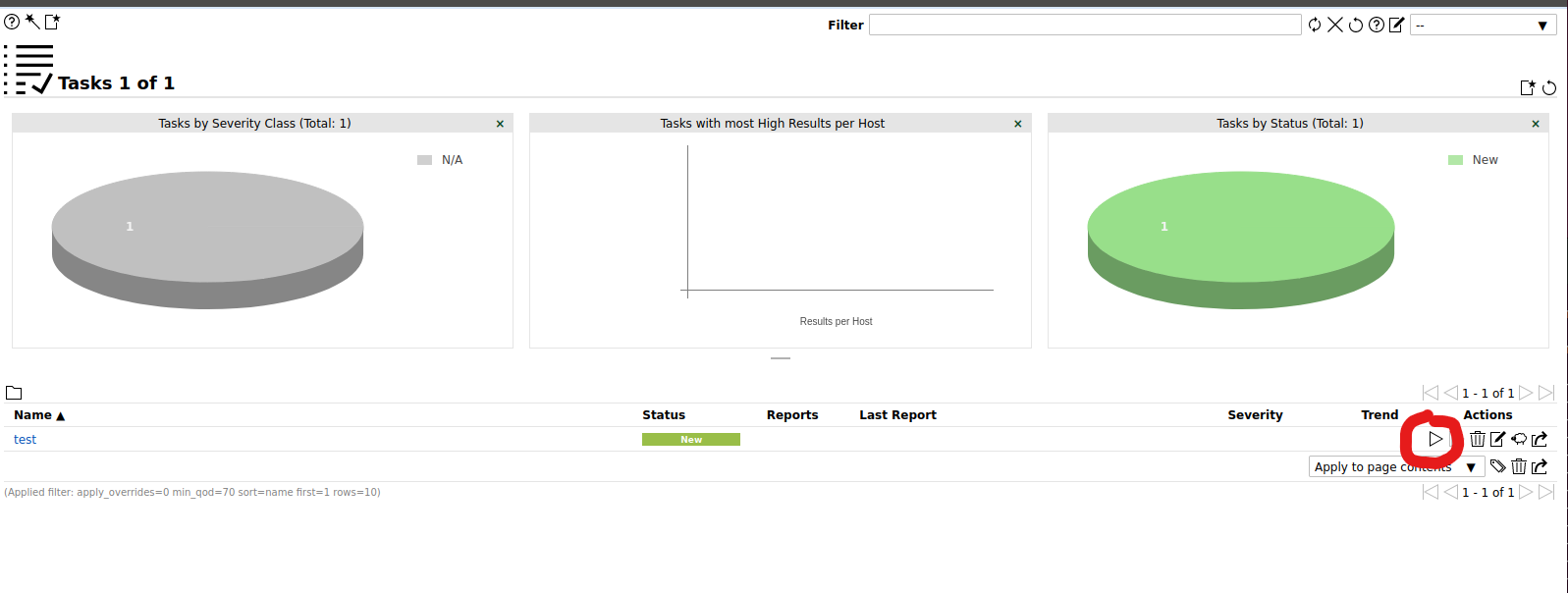Export the test task in its Actions row
Viewport: 1568px width, 593px height.
1540,439
